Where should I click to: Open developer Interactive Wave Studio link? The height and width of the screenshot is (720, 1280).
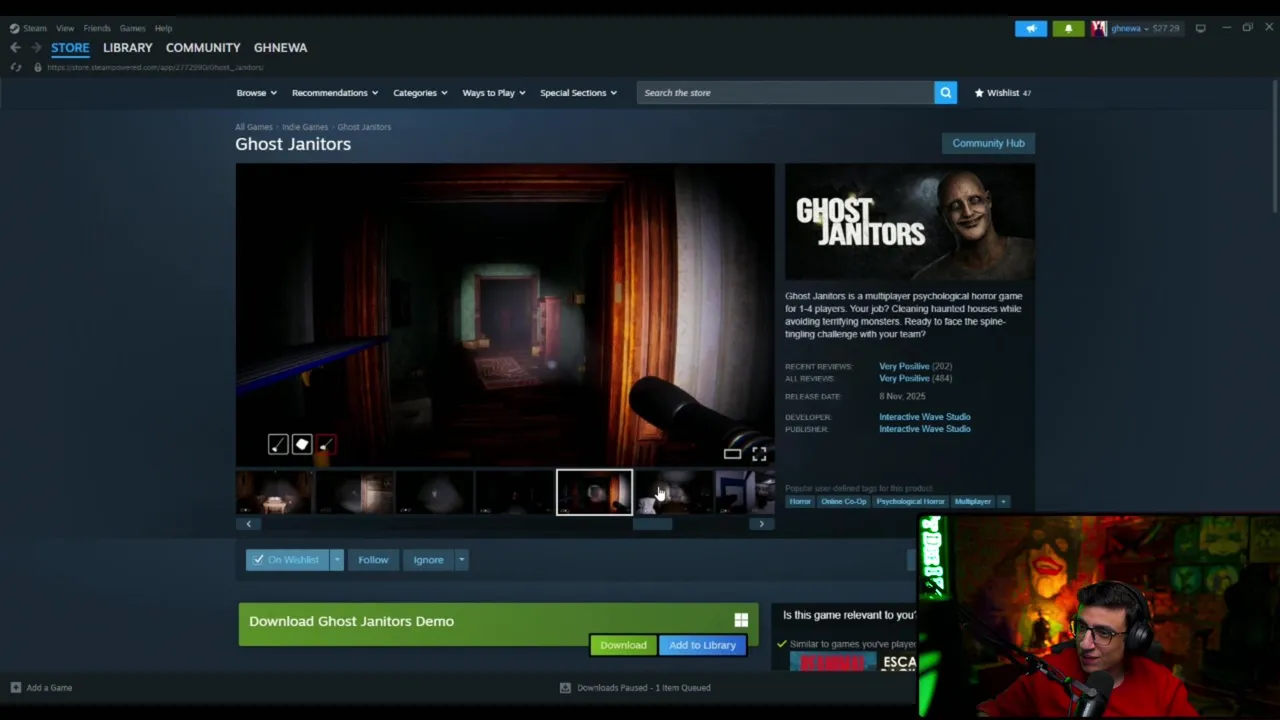(925, 417)
